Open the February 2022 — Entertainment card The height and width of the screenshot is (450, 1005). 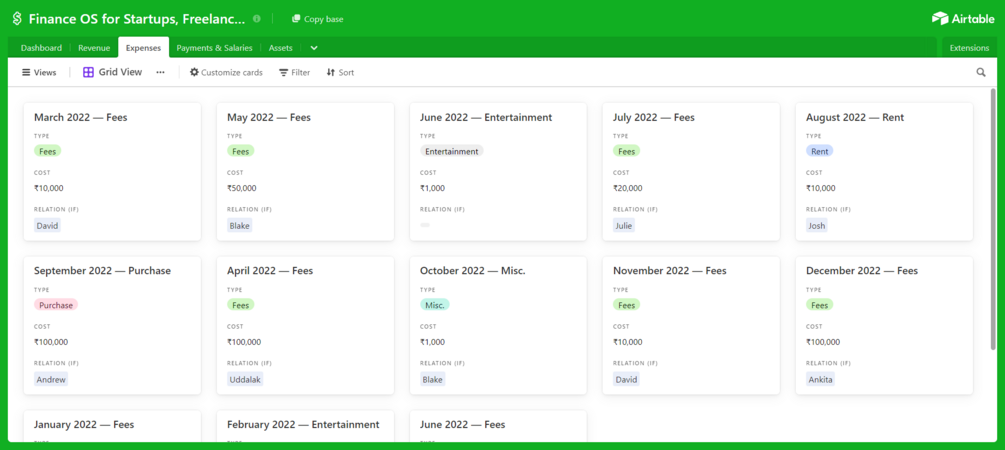click(305, 426)
